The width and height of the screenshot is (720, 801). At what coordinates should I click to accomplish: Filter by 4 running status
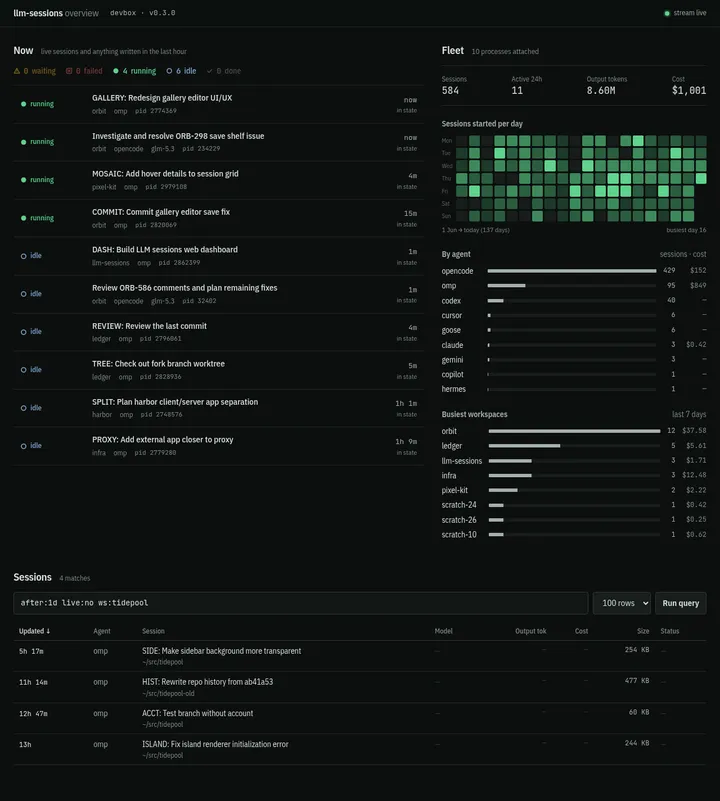click(x=134, y=71)
